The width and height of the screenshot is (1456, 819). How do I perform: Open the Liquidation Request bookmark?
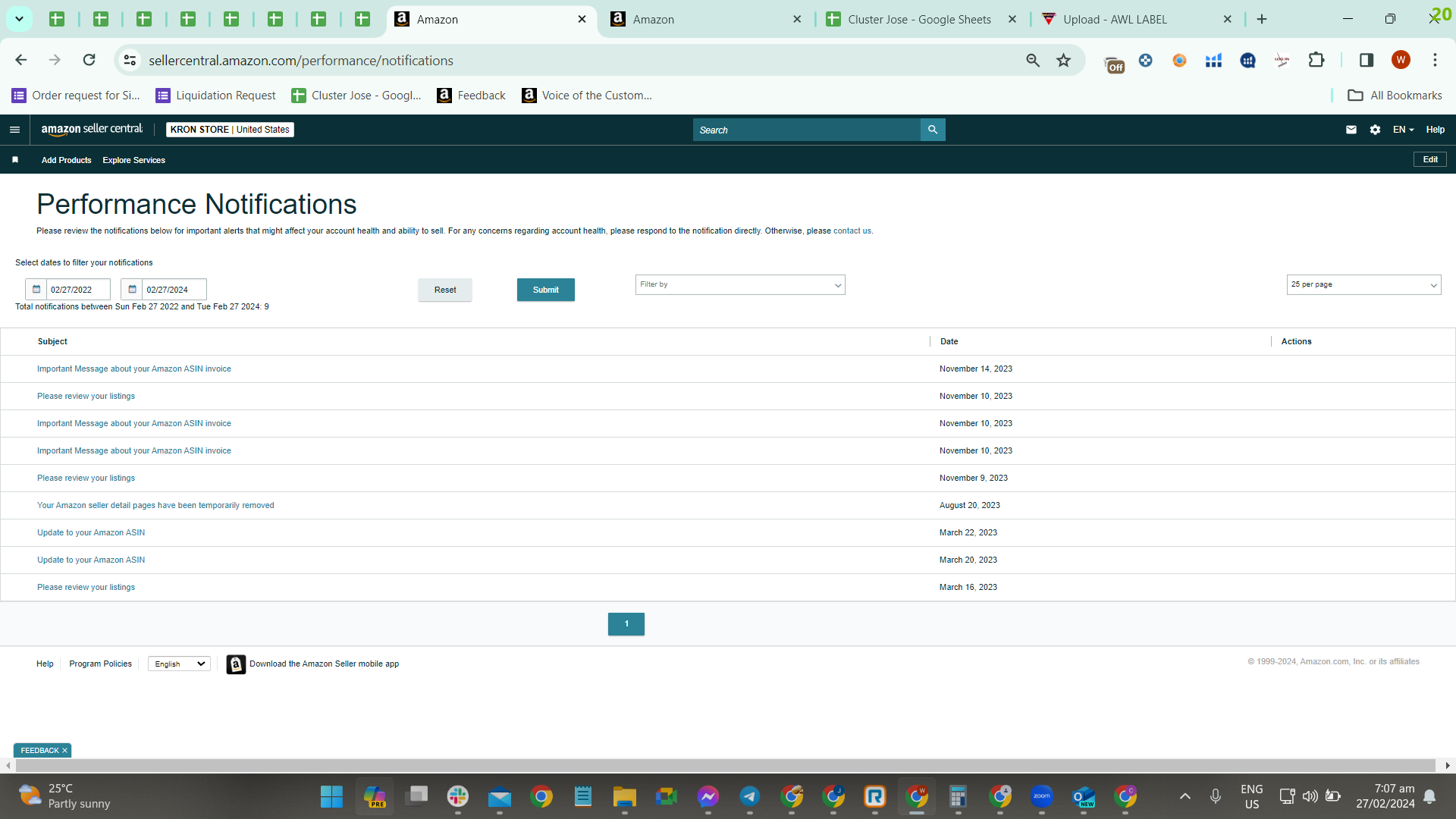click(216, 96)
